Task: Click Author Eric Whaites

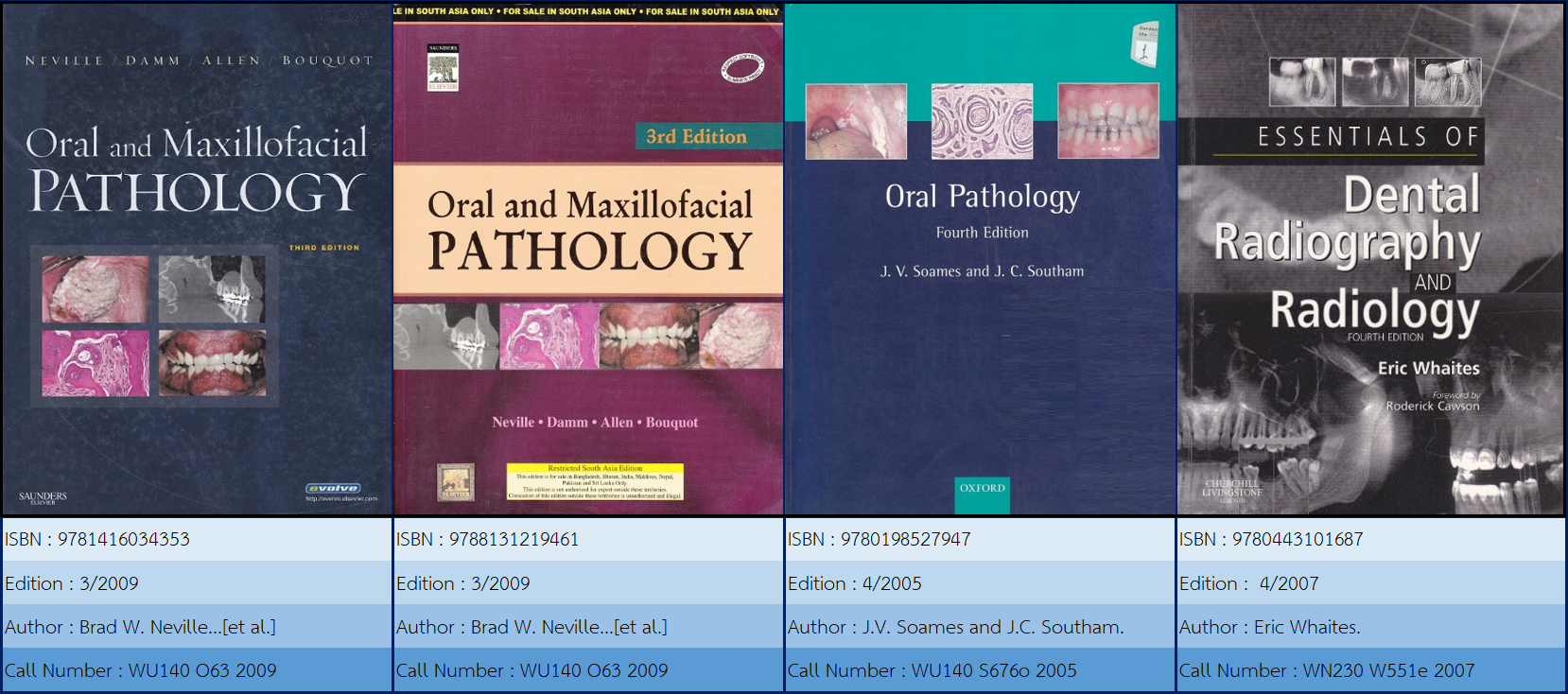Action: (x=1371, y=627)
